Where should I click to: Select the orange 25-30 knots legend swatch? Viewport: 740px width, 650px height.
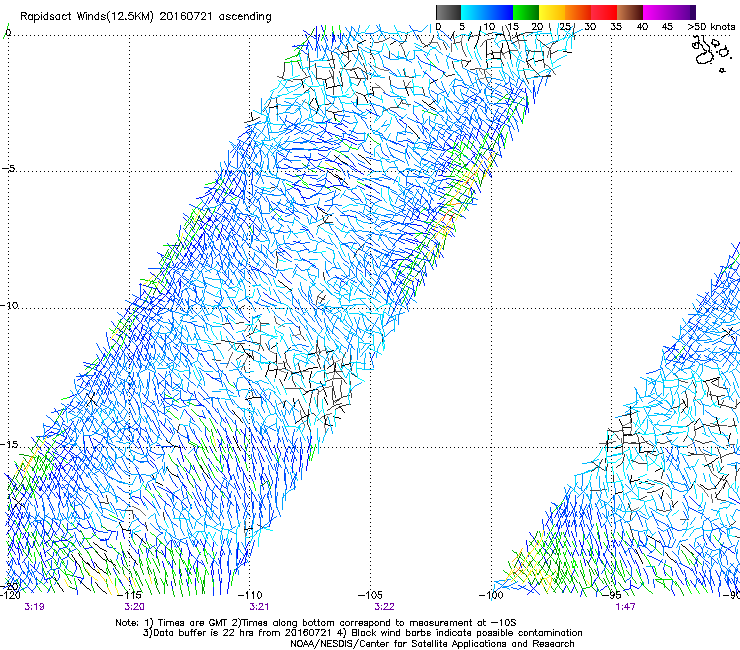click(x=578, y=12)
